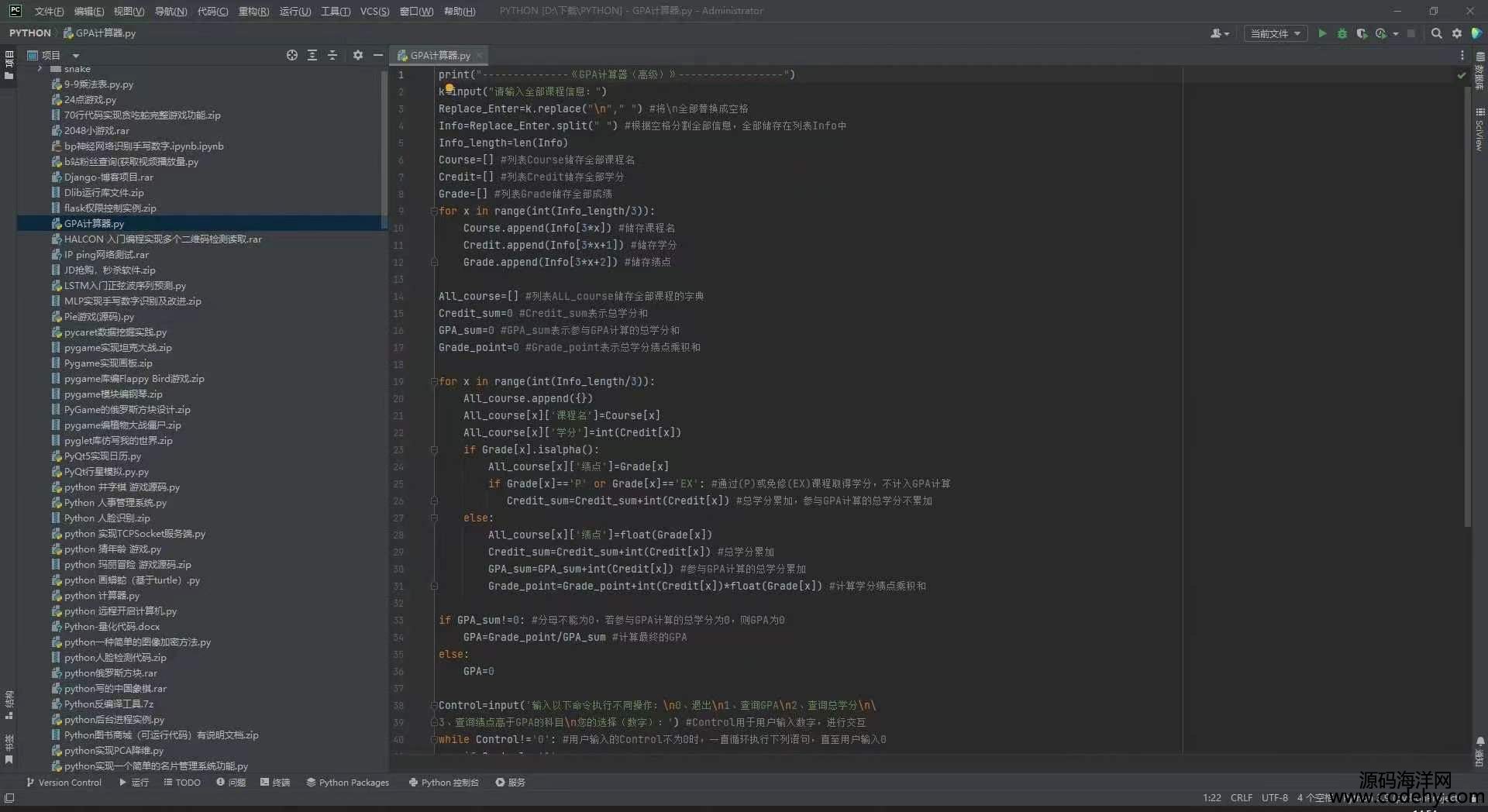Fold the Control=input statement at line 38
This screenshot has width=1488, height=812.
point(434,705)
